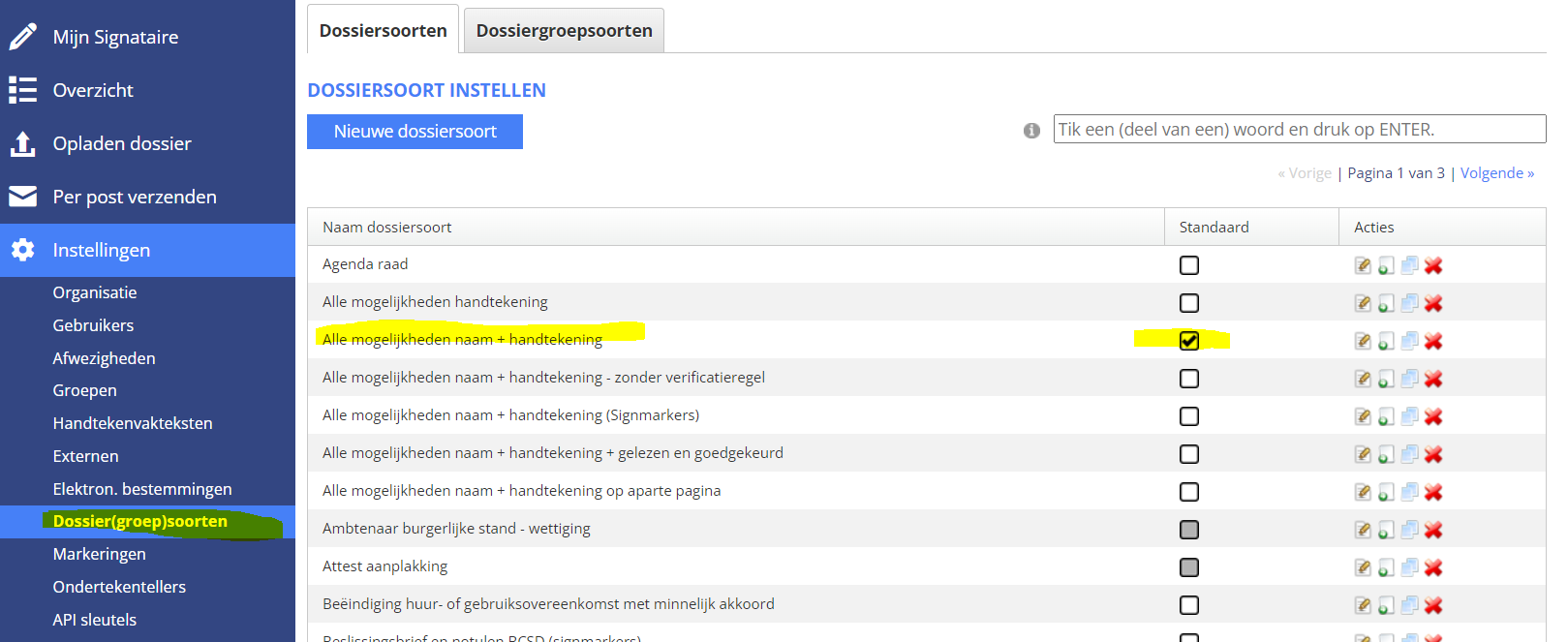The width and height of the screenshot is (1568, 642).
Task: Copy the Alle mogelijkheden handtekening dossier type
Action: tap(1410, 303)
